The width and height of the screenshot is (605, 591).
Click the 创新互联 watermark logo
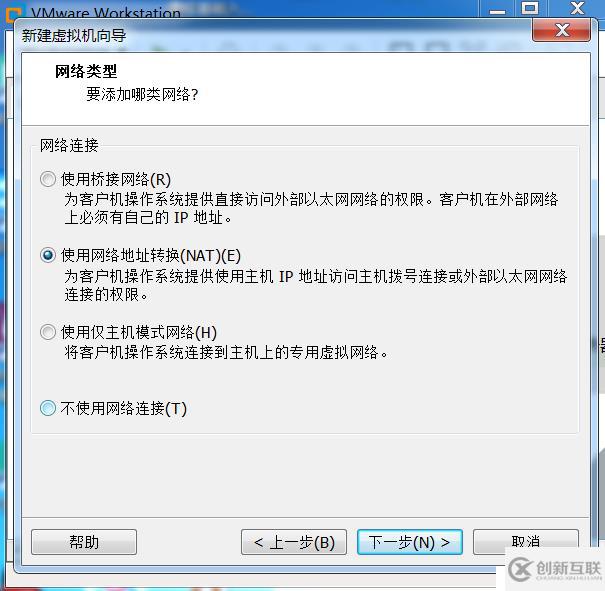pyautogui.click(x=554, y=569)
